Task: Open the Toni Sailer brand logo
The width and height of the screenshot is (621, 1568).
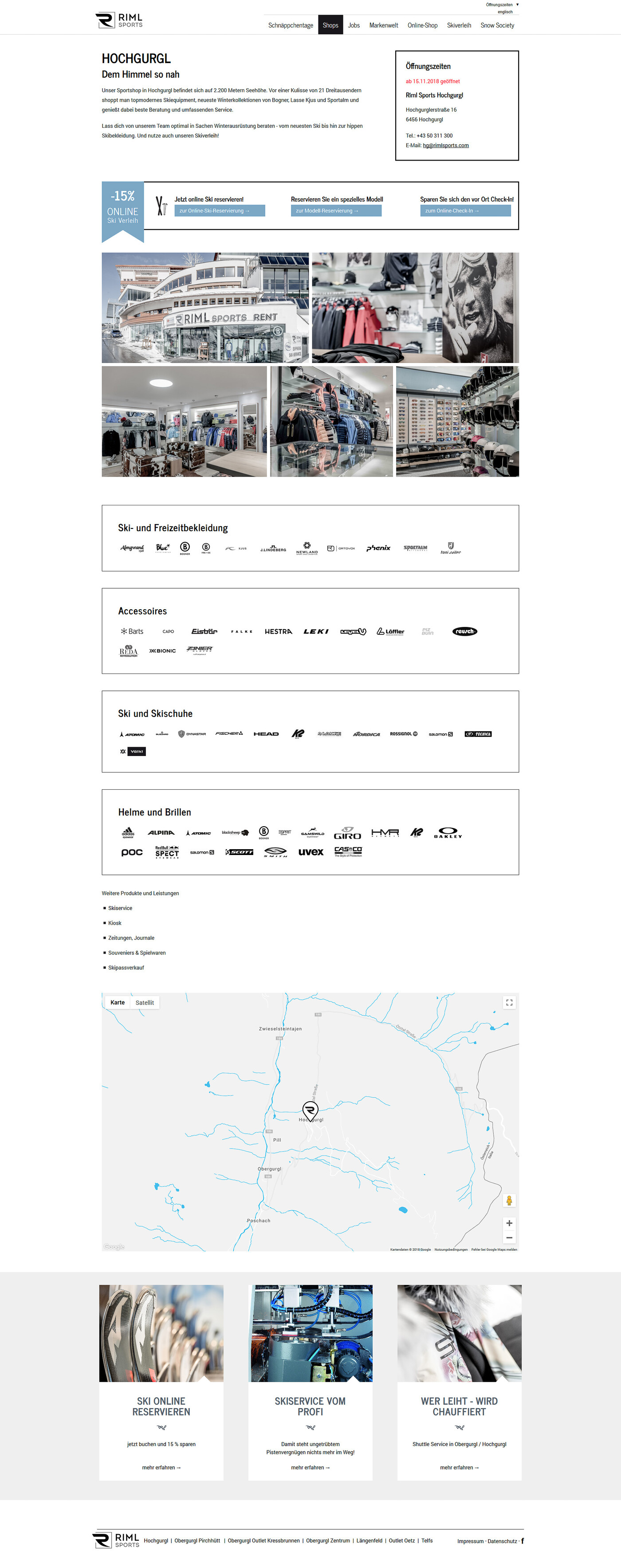Action: click(451, 548)
